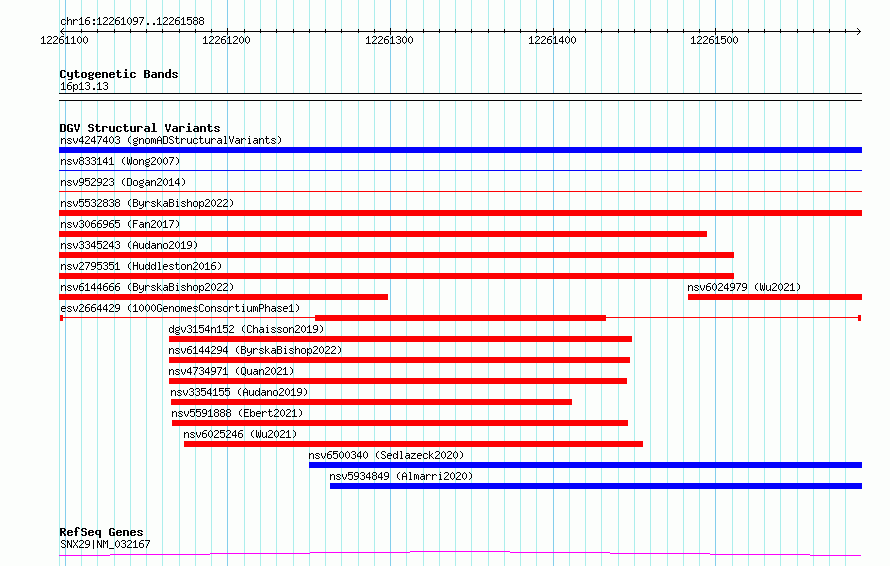Select the nsv2795351 (Huddleston2016) label

pos(141,266)
